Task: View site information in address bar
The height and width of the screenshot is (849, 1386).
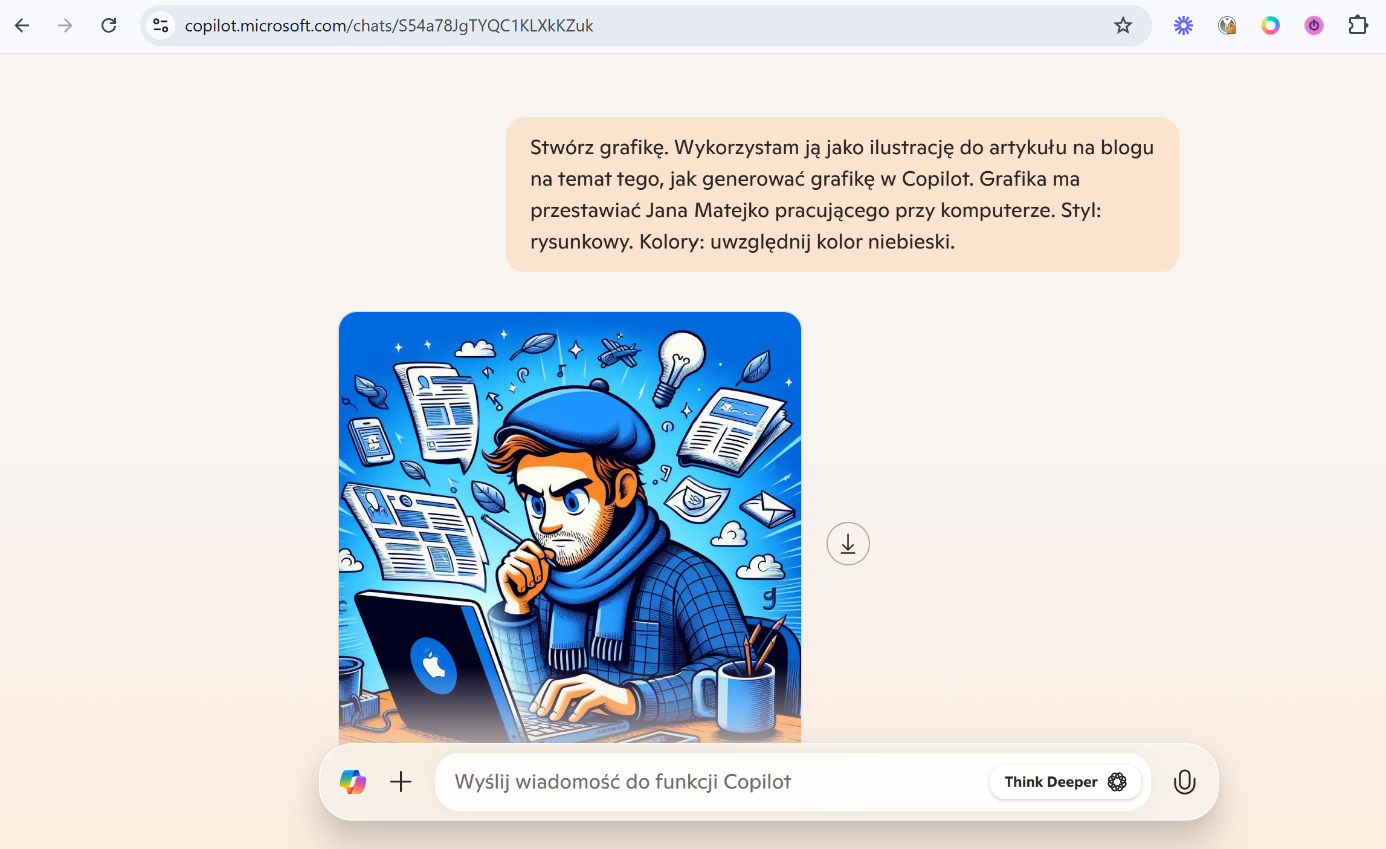Action: [x=161, y=26]
